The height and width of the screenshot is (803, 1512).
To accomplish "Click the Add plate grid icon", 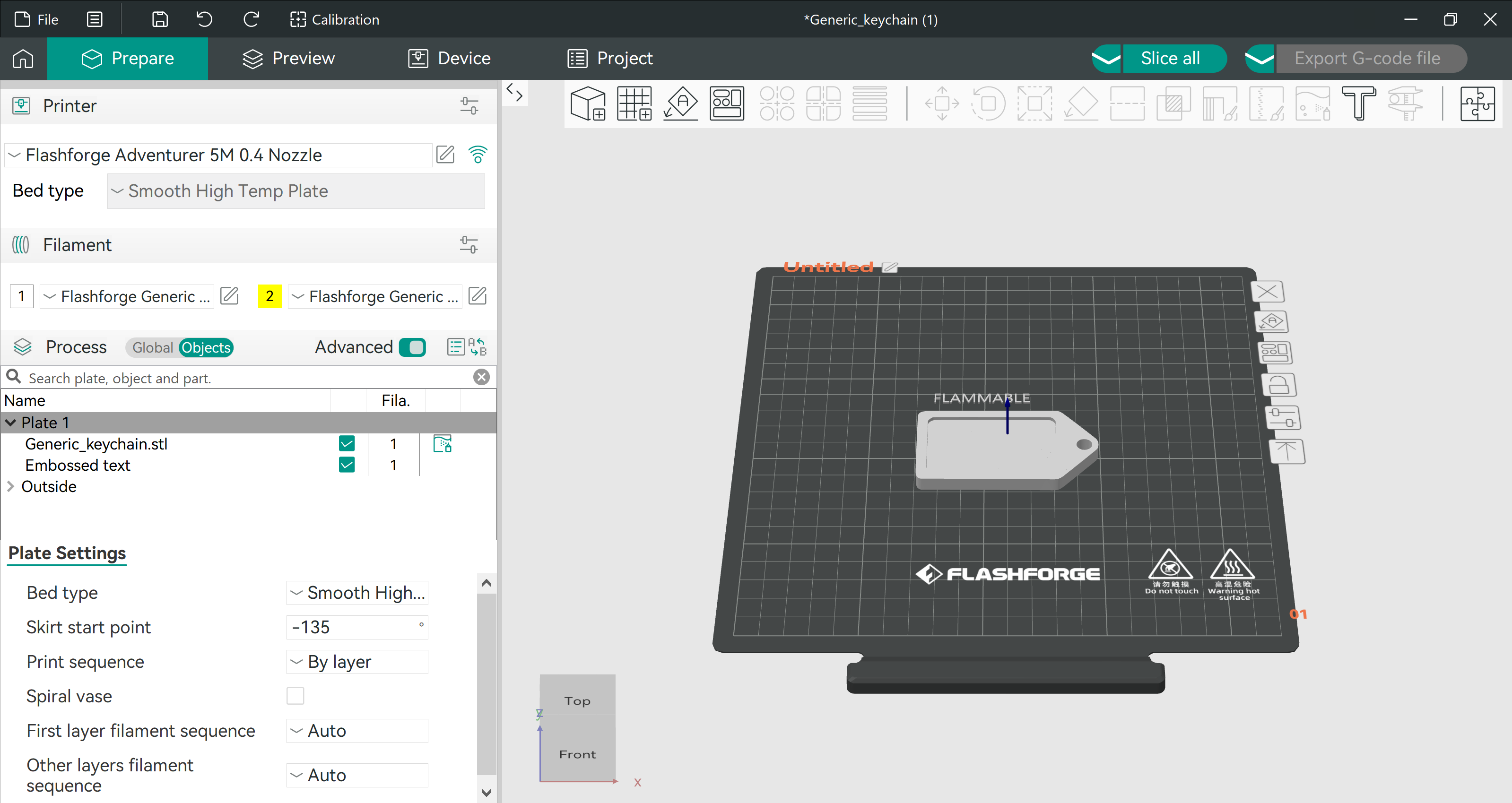I will click(634, 103).
